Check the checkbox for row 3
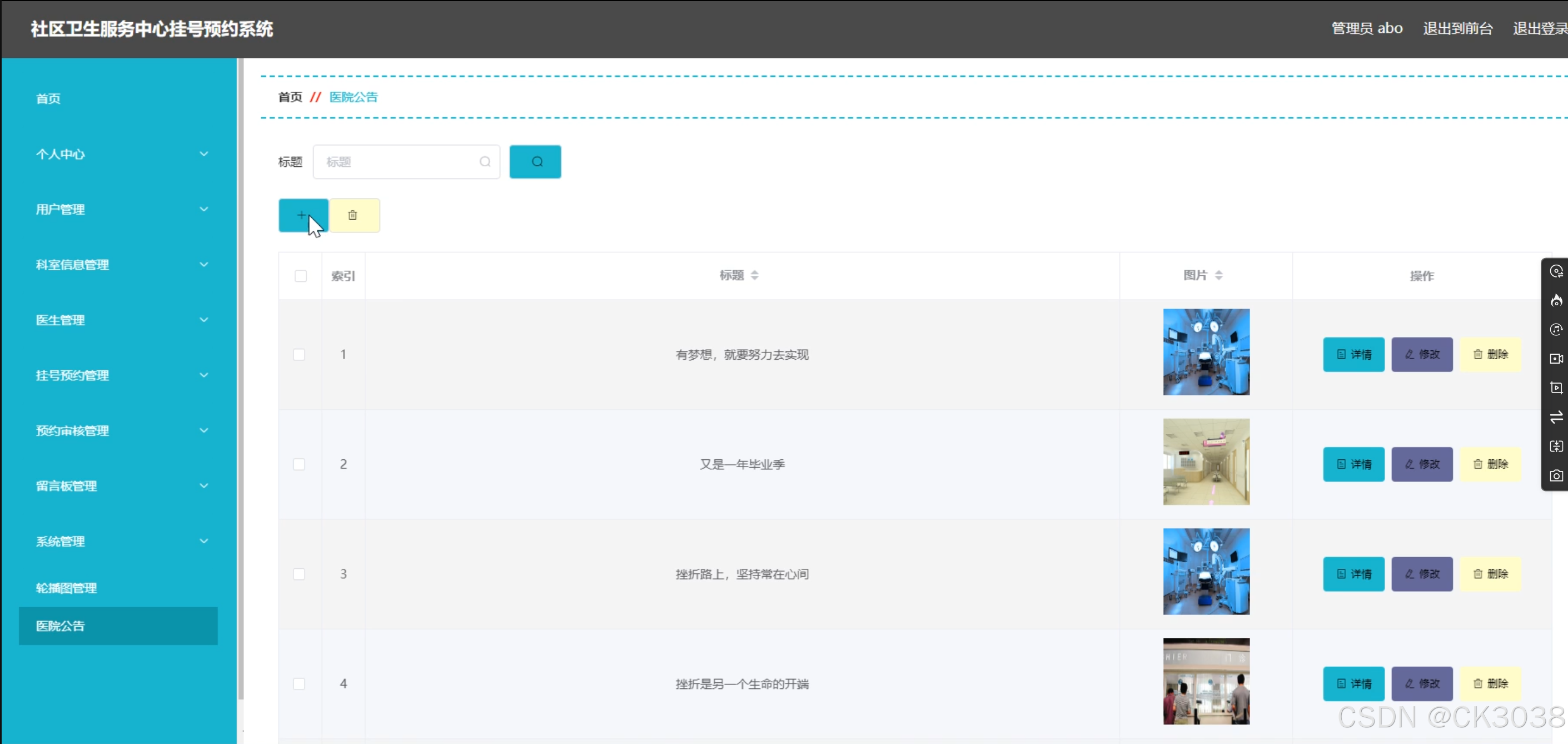1568x744 pixels. 299,574
